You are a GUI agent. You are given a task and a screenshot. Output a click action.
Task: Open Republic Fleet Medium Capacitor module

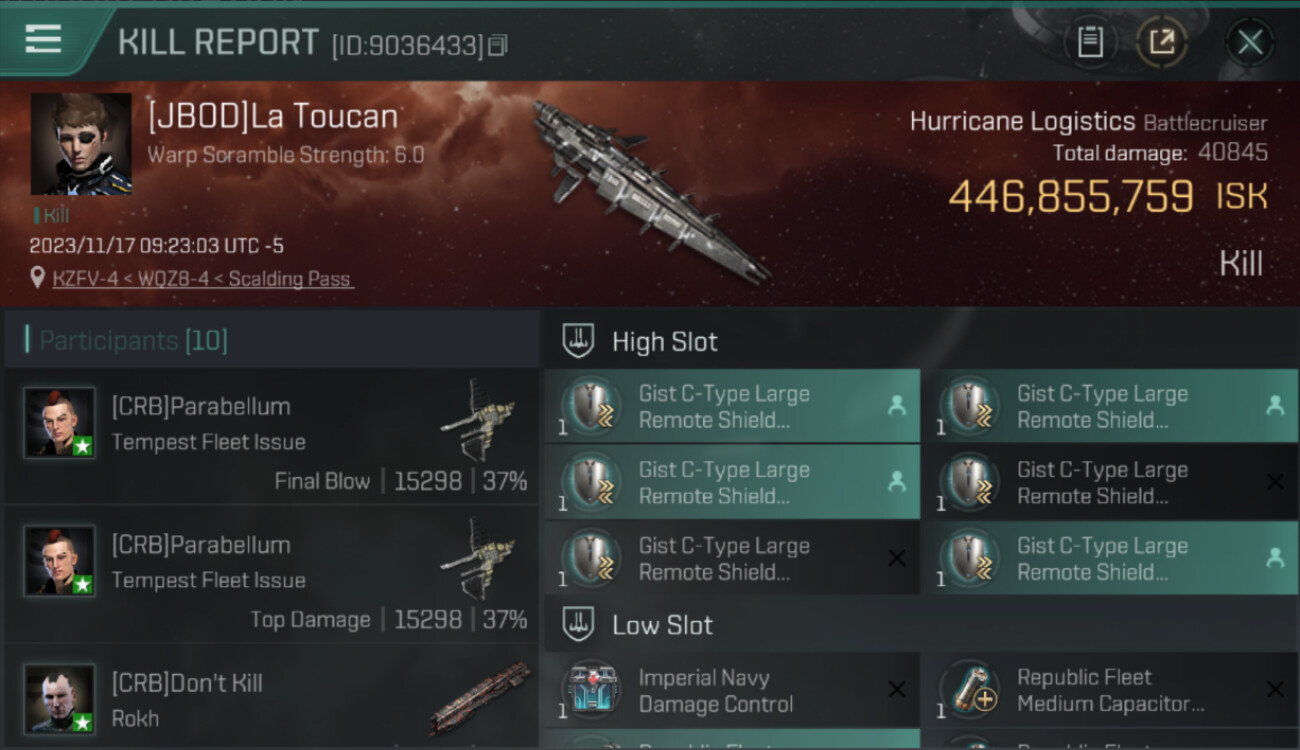(1110, 690)
